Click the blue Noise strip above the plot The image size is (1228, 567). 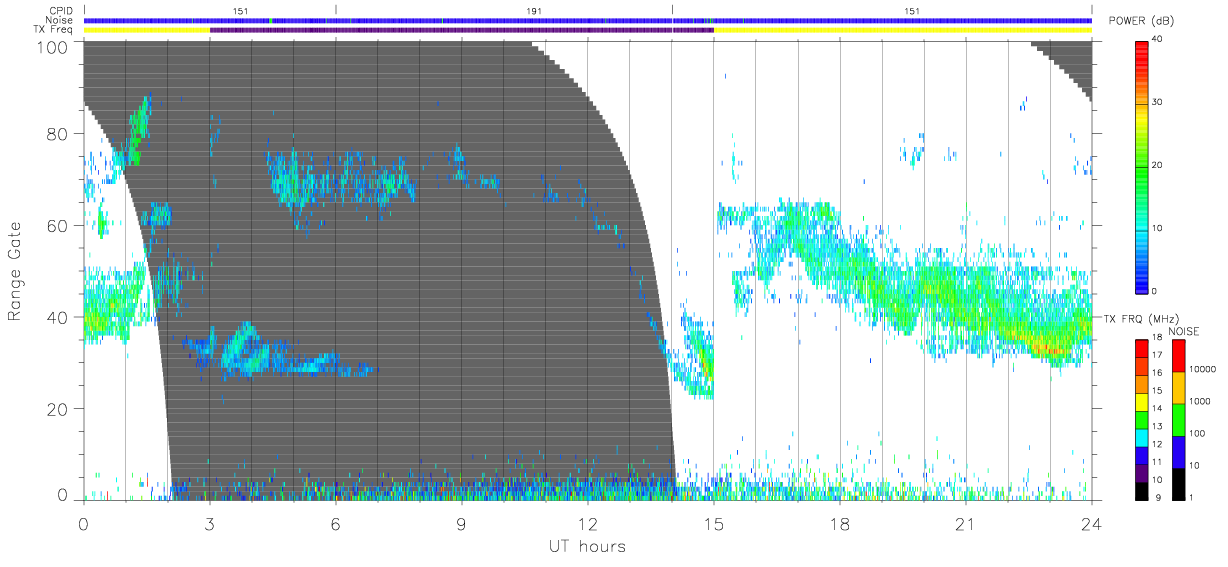(587, 20)
